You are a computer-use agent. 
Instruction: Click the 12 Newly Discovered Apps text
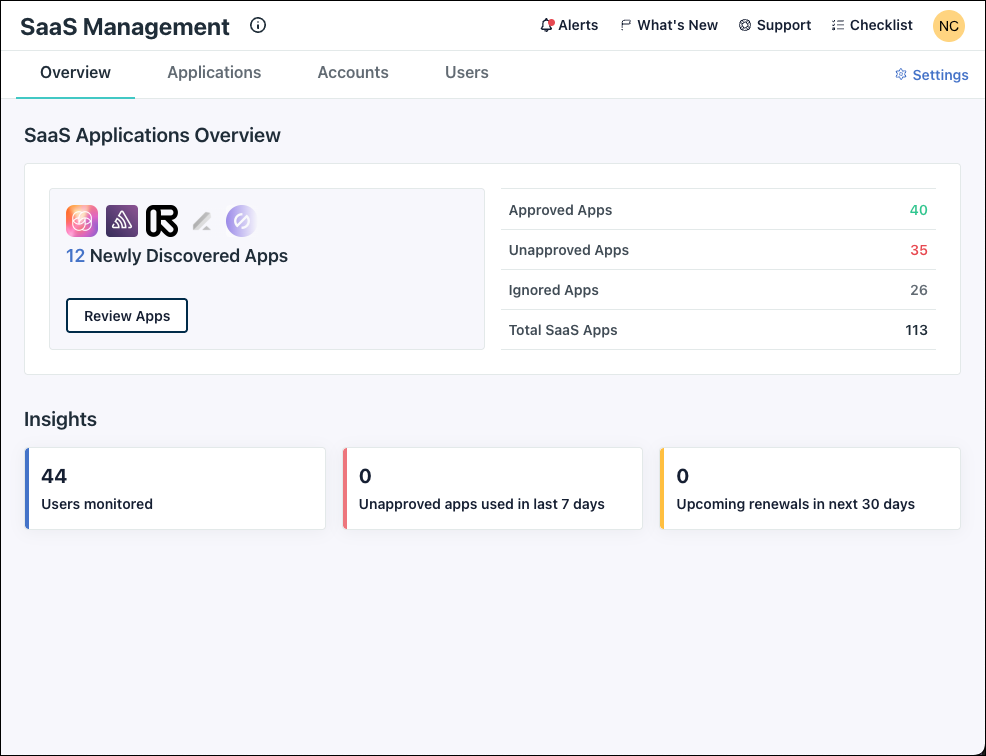coord(177,256)
